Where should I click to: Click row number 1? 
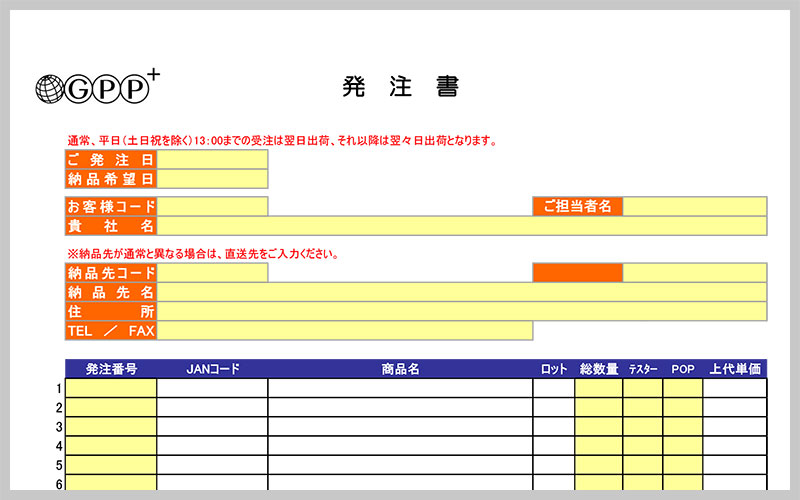[x=59, y=389]
